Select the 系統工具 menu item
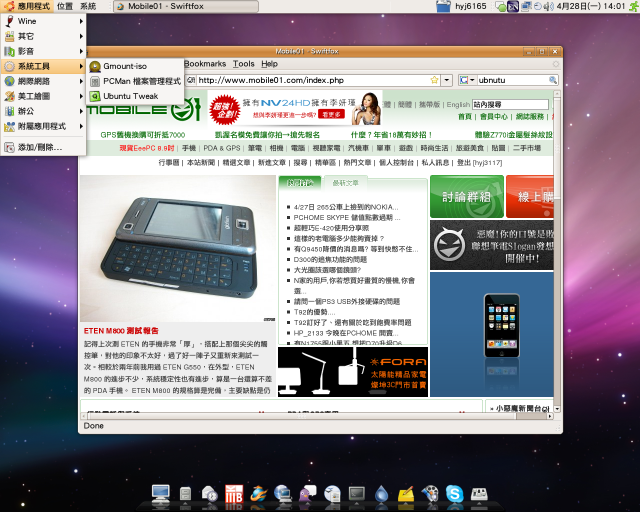The width and height of the screenshot is (640, 512). (x=43, y=66)
